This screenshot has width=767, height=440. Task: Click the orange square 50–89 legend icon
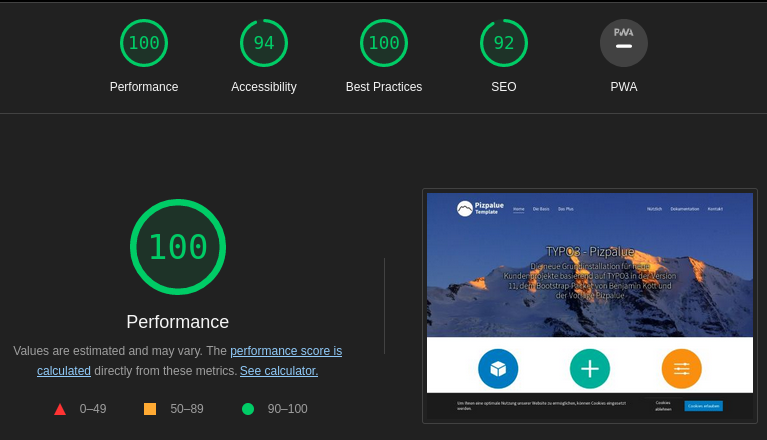tap(150, 409)
